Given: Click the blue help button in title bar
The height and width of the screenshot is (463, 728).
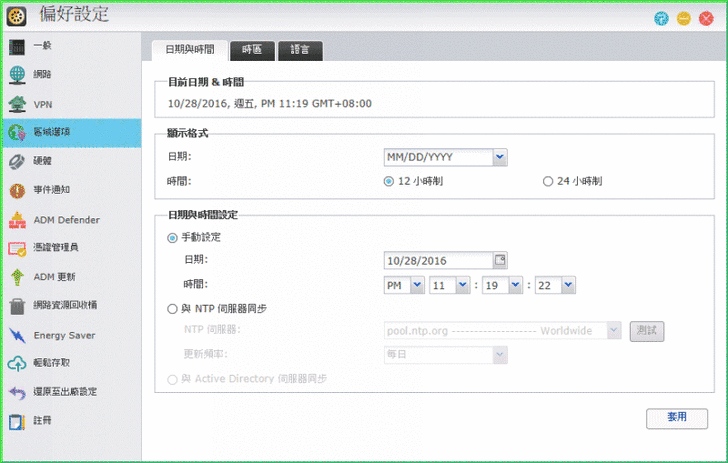Looking at the screenshot, I should 661,19.
